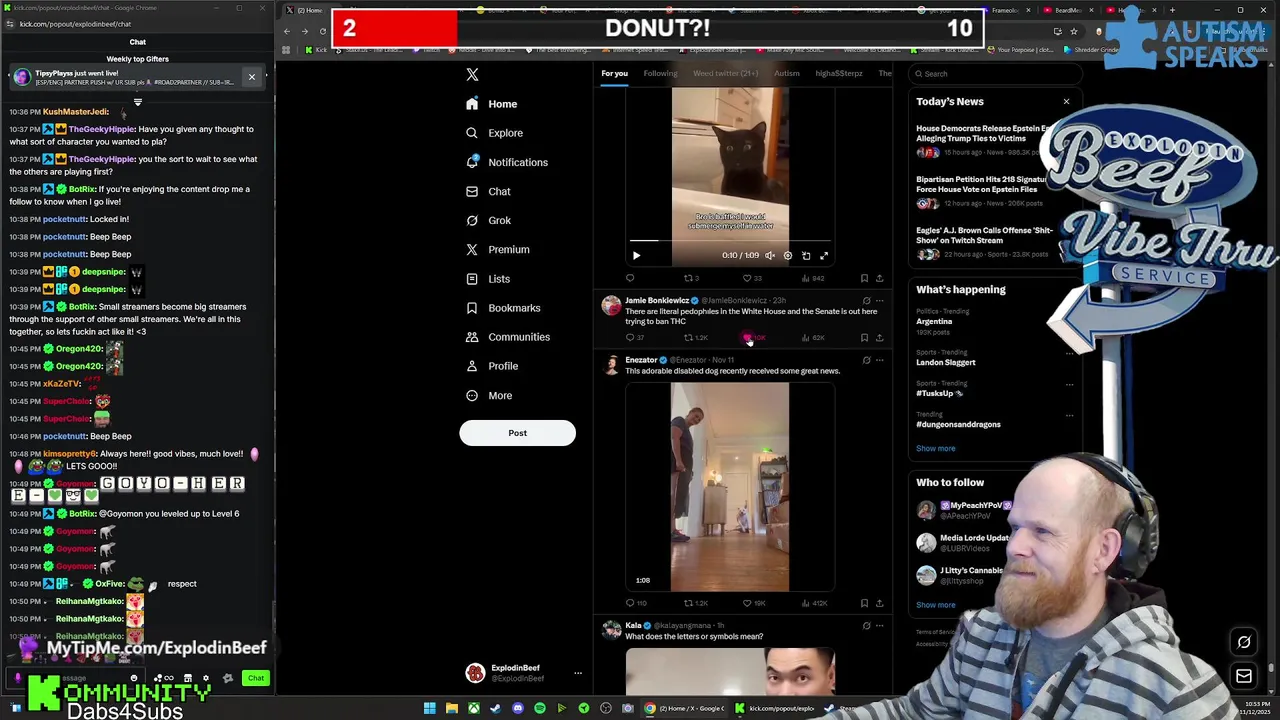
Task: Open Grok floating button at bottom right
Action: click(x=1244, y=643)
